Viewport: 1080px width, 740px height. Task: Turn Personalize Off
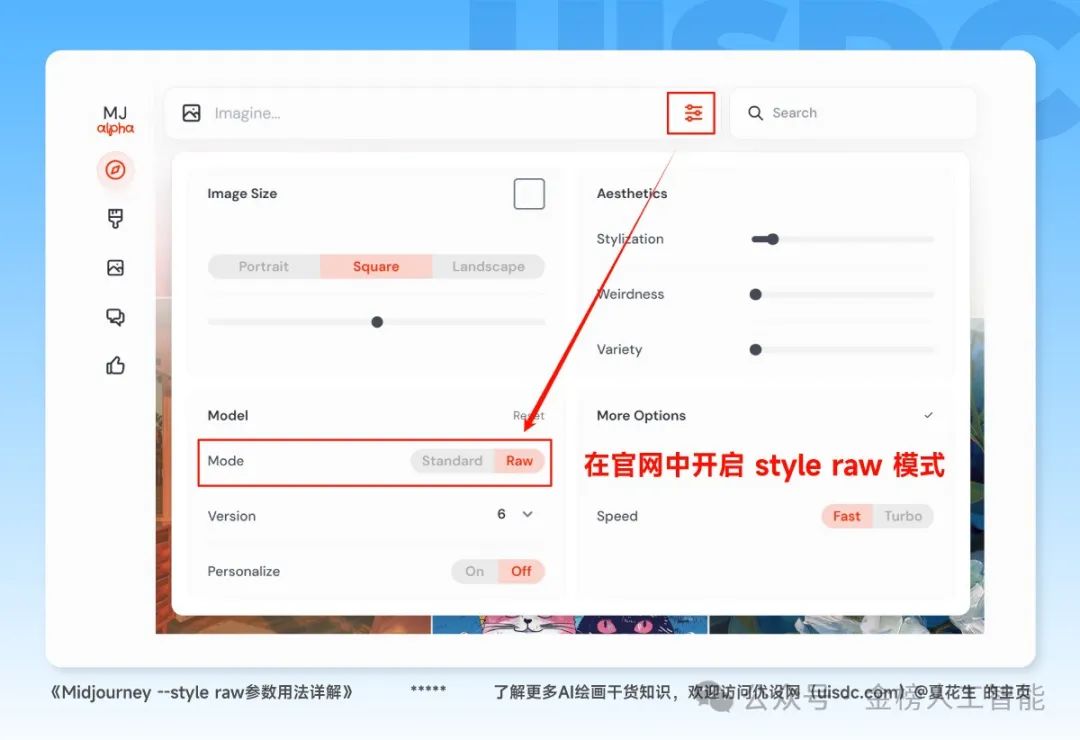pyautogui.click(x=521, y=571)
